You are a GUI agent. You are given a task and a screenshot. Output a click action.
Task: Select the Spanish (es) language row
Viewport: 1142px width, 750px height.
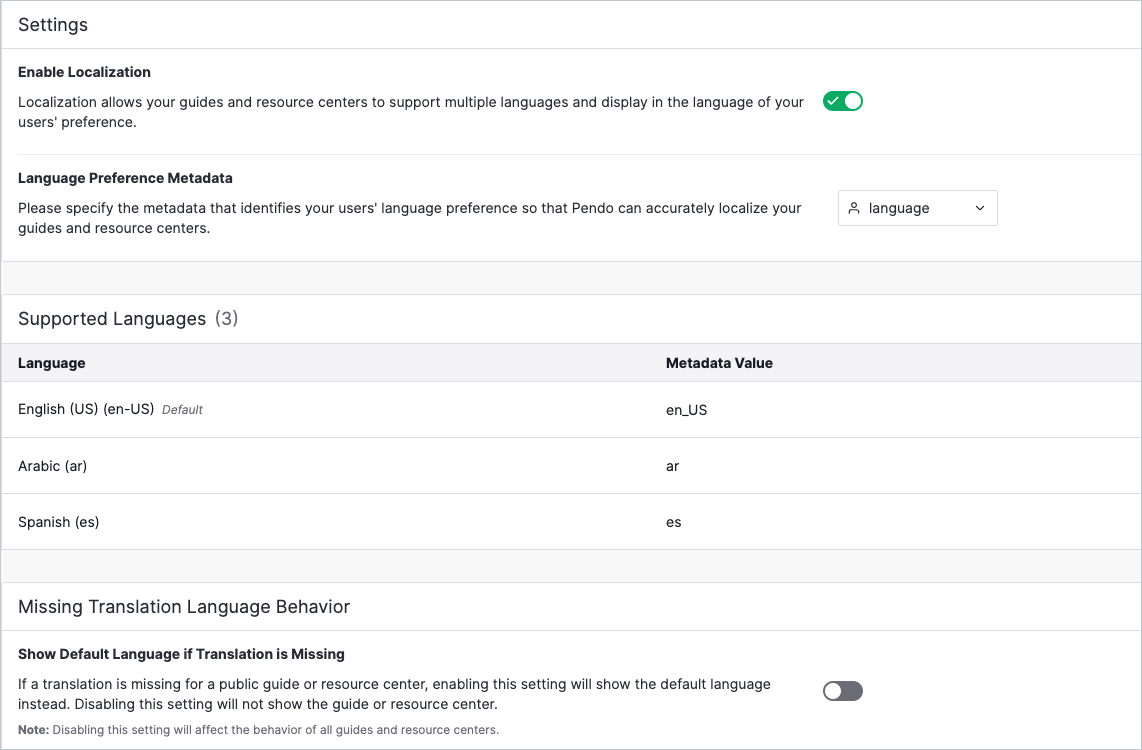(x=59, y=522)
